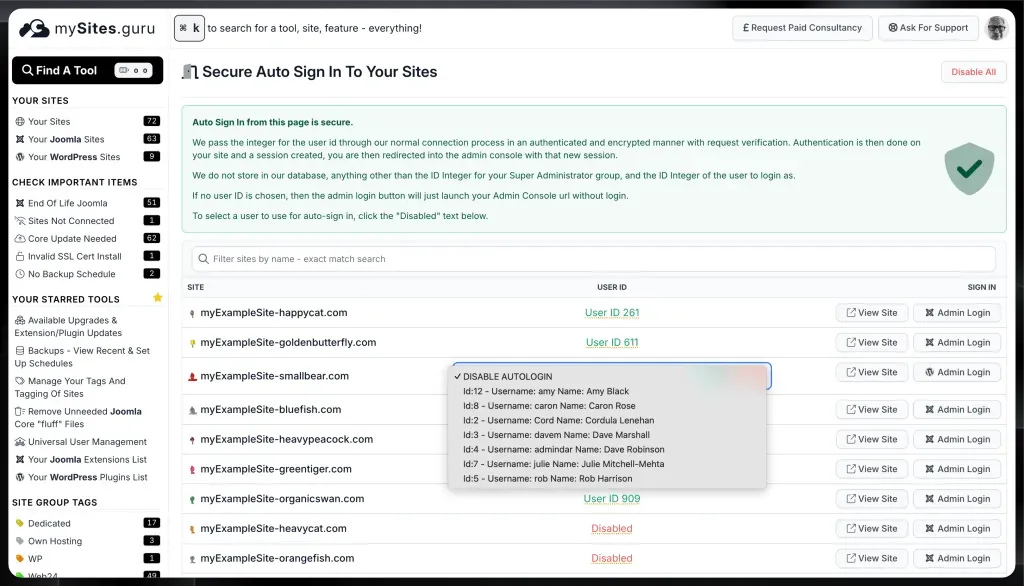Screen dimensions: 1024x586
Task: Select the Your Joomla Sites icon
Action: [x=20, y=139]
